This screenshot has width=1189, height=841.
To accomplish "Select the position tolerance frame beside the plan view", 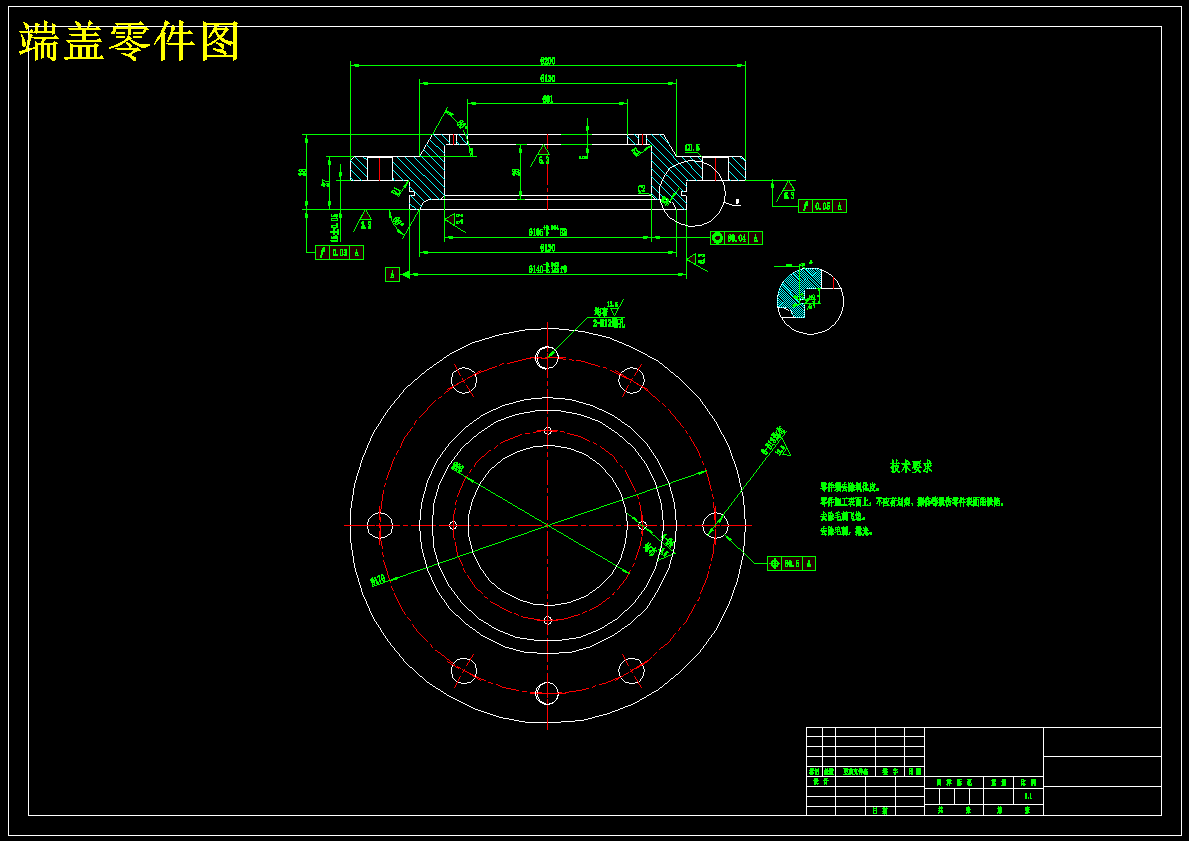I will 791,563.
